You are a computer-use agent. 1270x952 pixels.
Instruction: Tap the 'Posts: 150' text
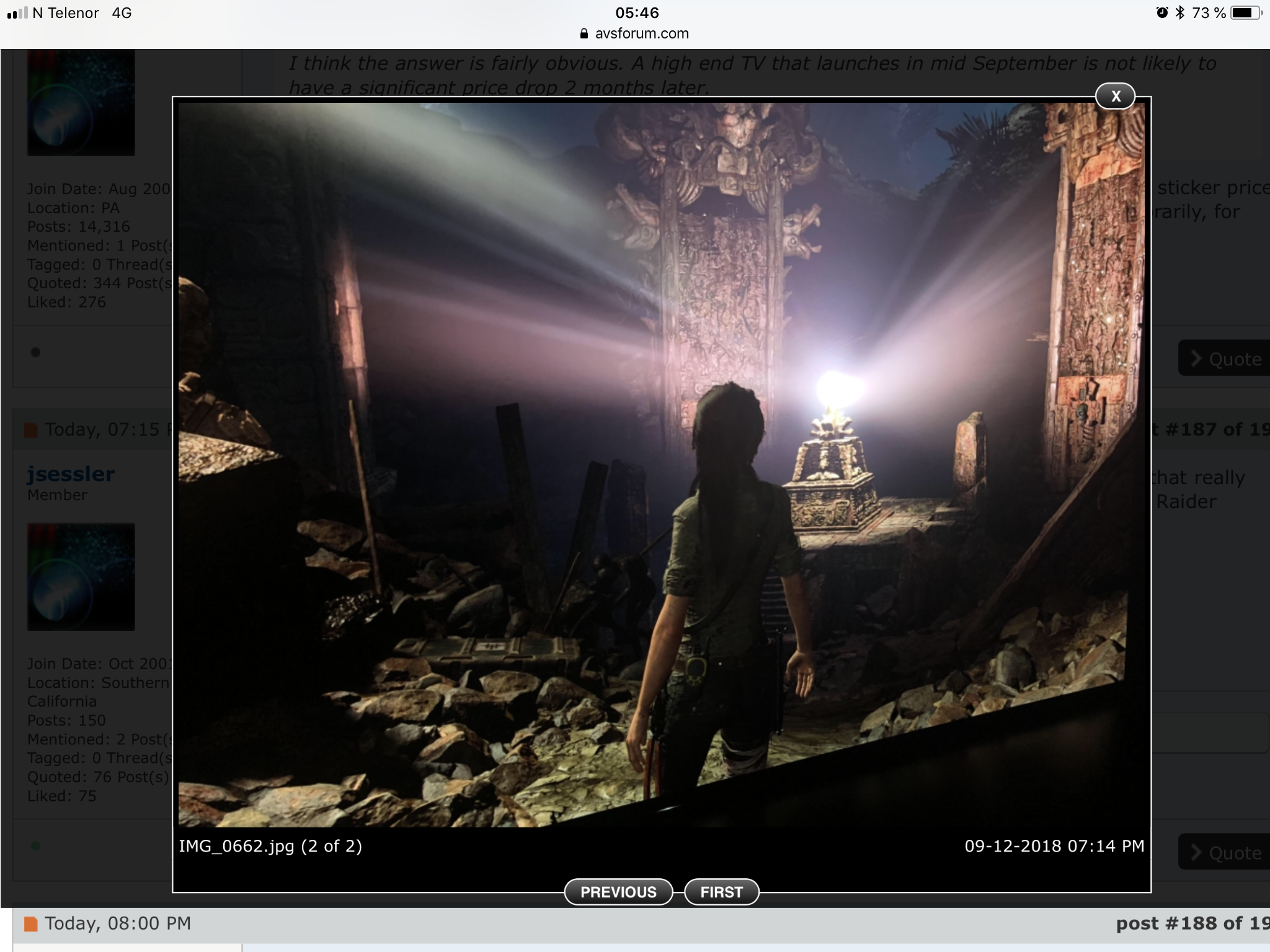66,721
